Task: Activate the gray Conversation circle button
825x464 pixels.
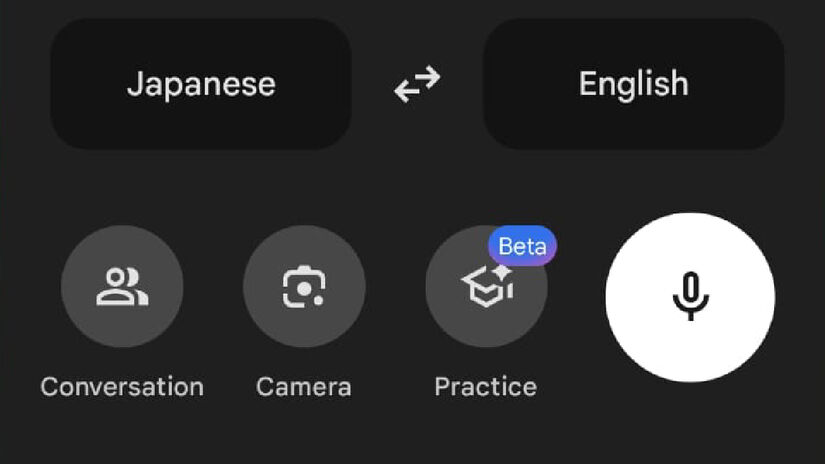Action: coord(122,286)
